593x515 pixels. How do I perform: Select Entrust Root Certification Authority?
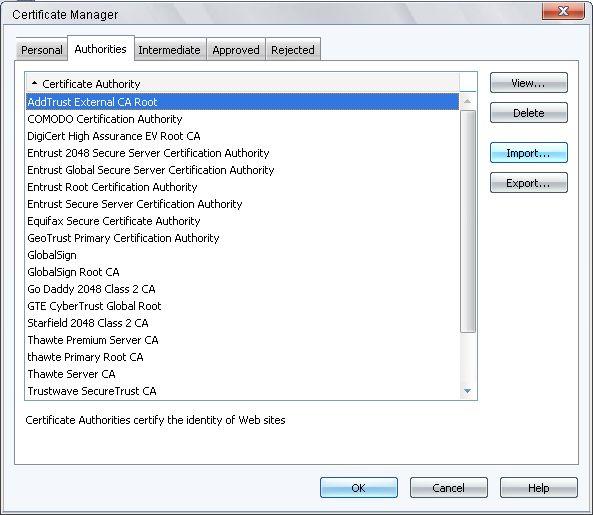click(x=242, y=187)
